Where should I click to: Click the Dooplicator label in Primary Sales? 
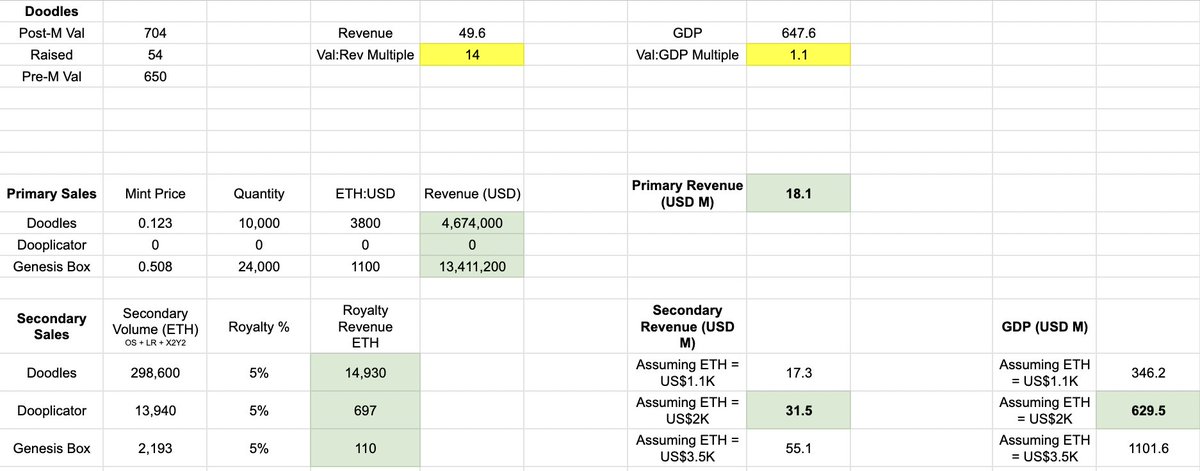coord(52,245)
